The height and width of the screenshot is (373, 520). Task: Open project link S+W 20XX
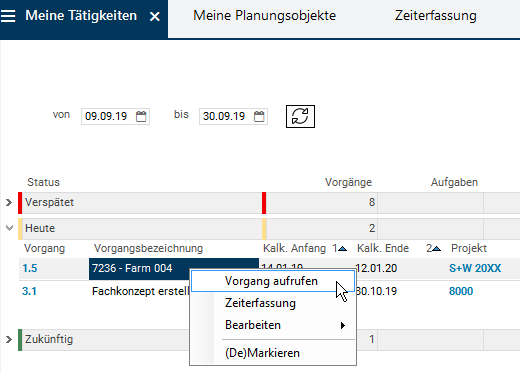(x=475, y=268)
